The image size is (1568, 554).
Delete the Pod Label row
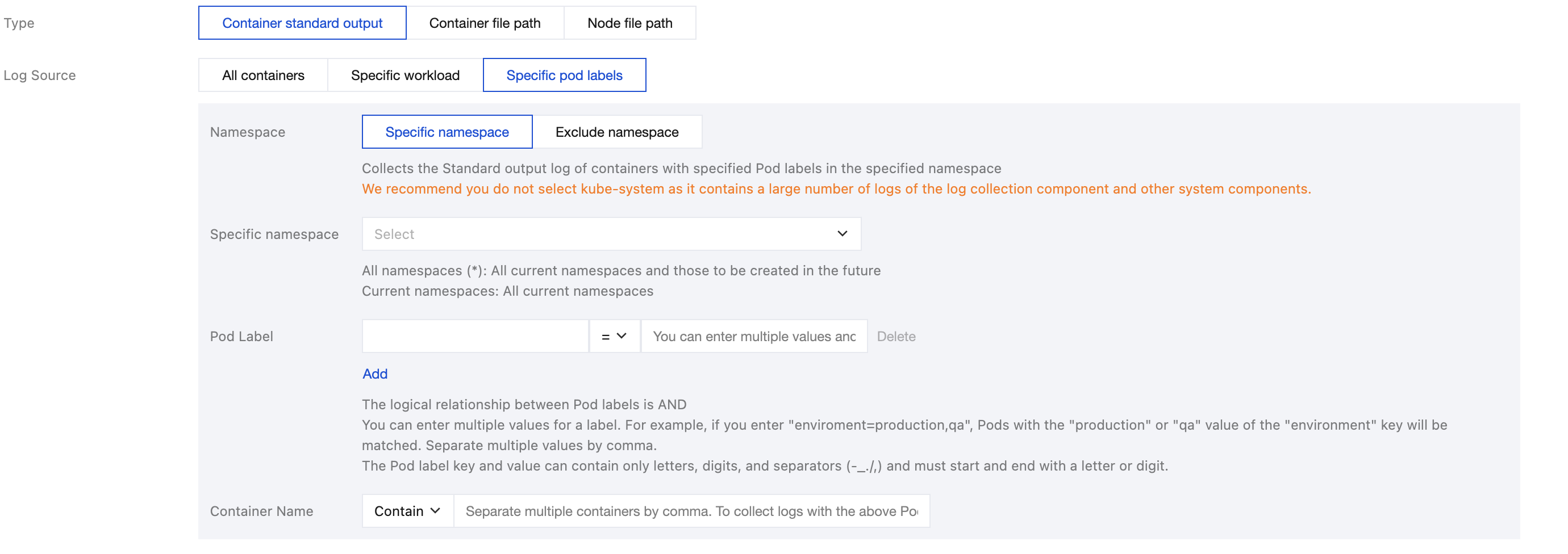pyautogui.click(x=896, y=336)
